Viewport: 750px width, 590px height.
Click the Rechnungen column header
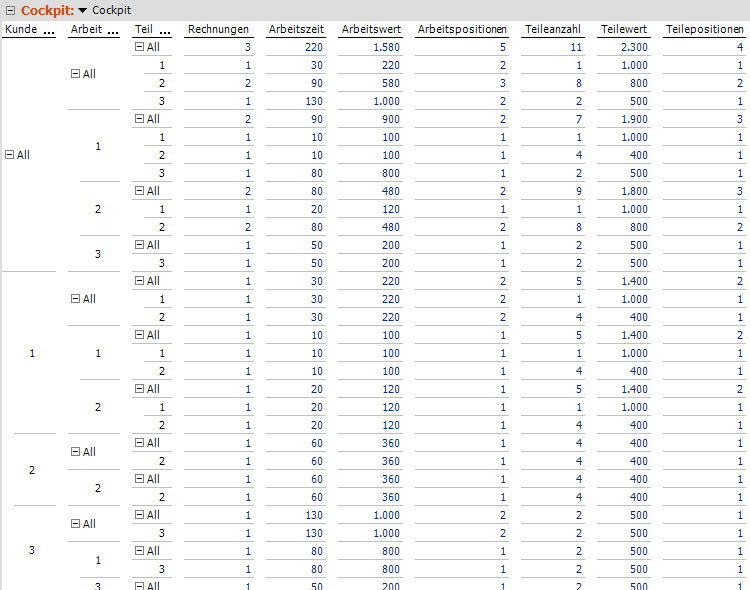point(218,30)
